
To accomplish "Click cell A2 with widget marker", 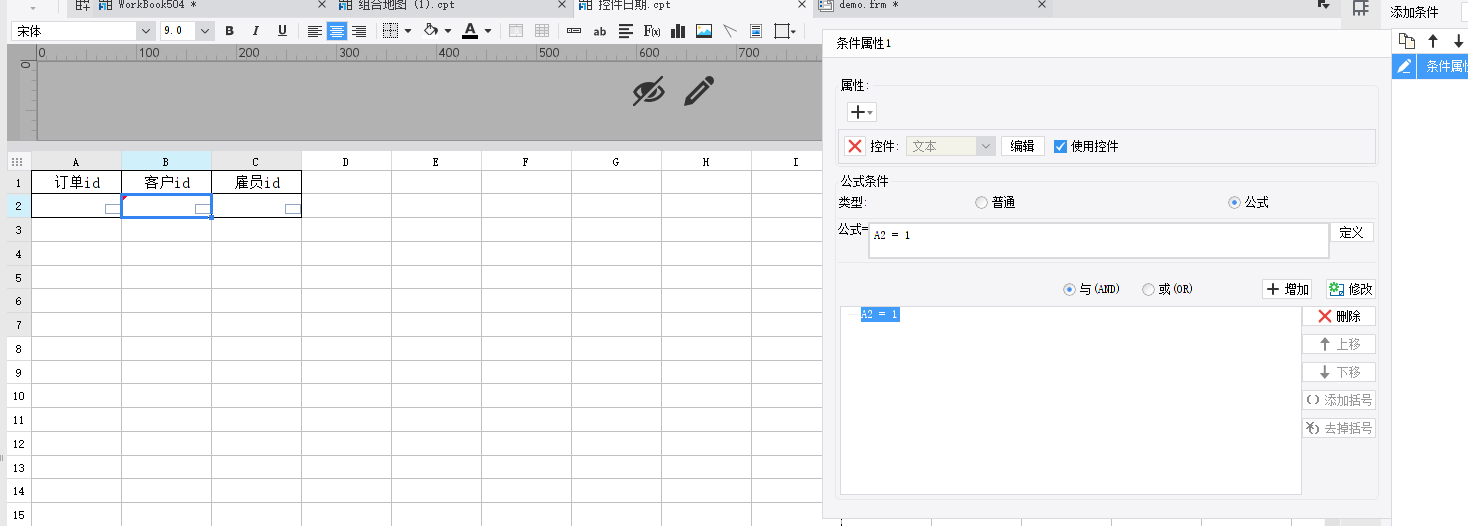I will tap(76, 206).
